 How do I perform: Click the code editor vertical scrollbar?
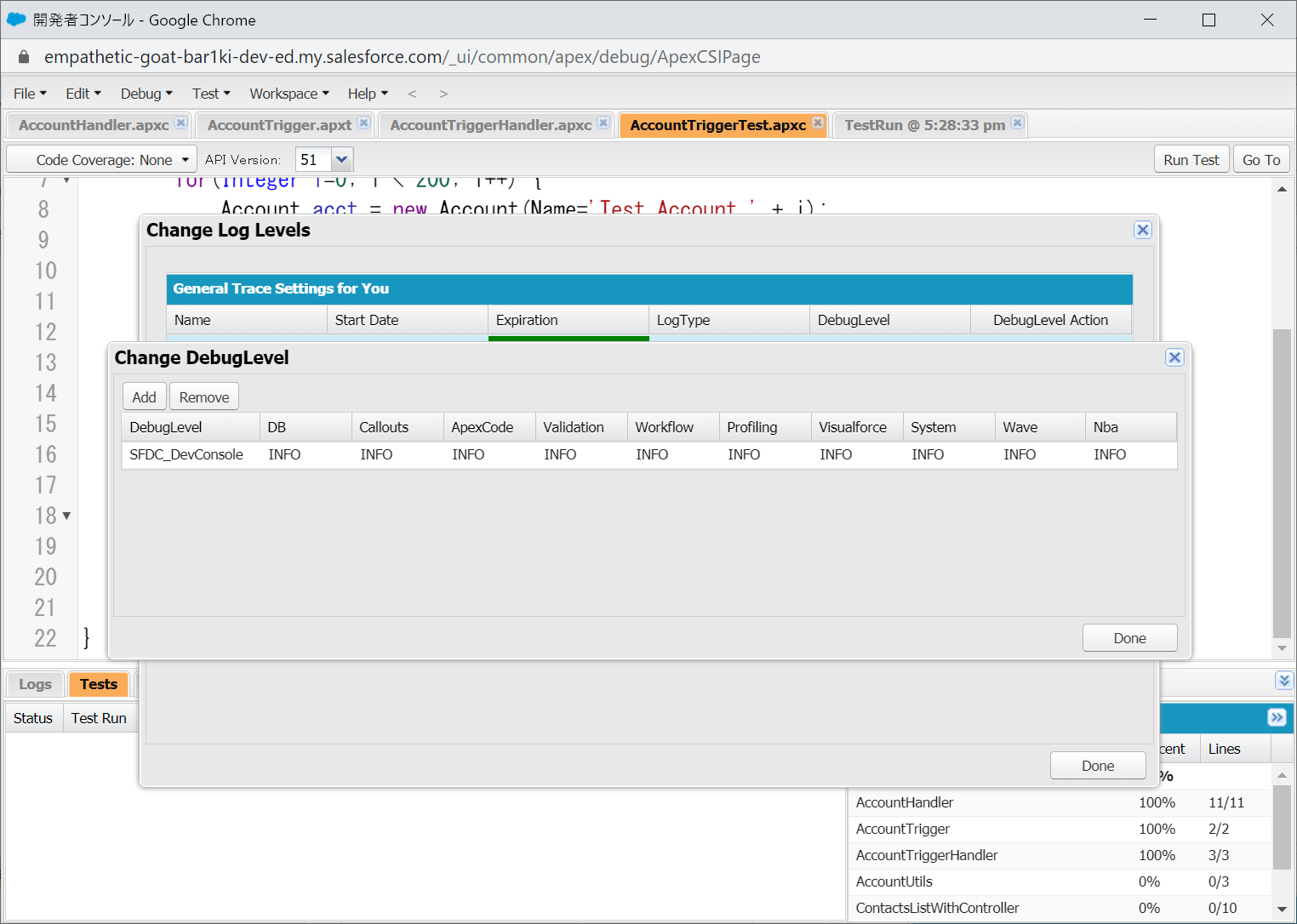(1282, 483)
